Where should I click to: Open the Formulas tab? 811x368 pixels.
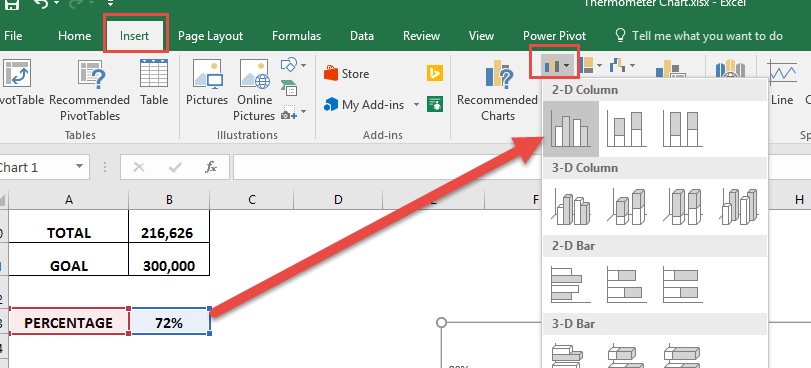click(296, 36)
